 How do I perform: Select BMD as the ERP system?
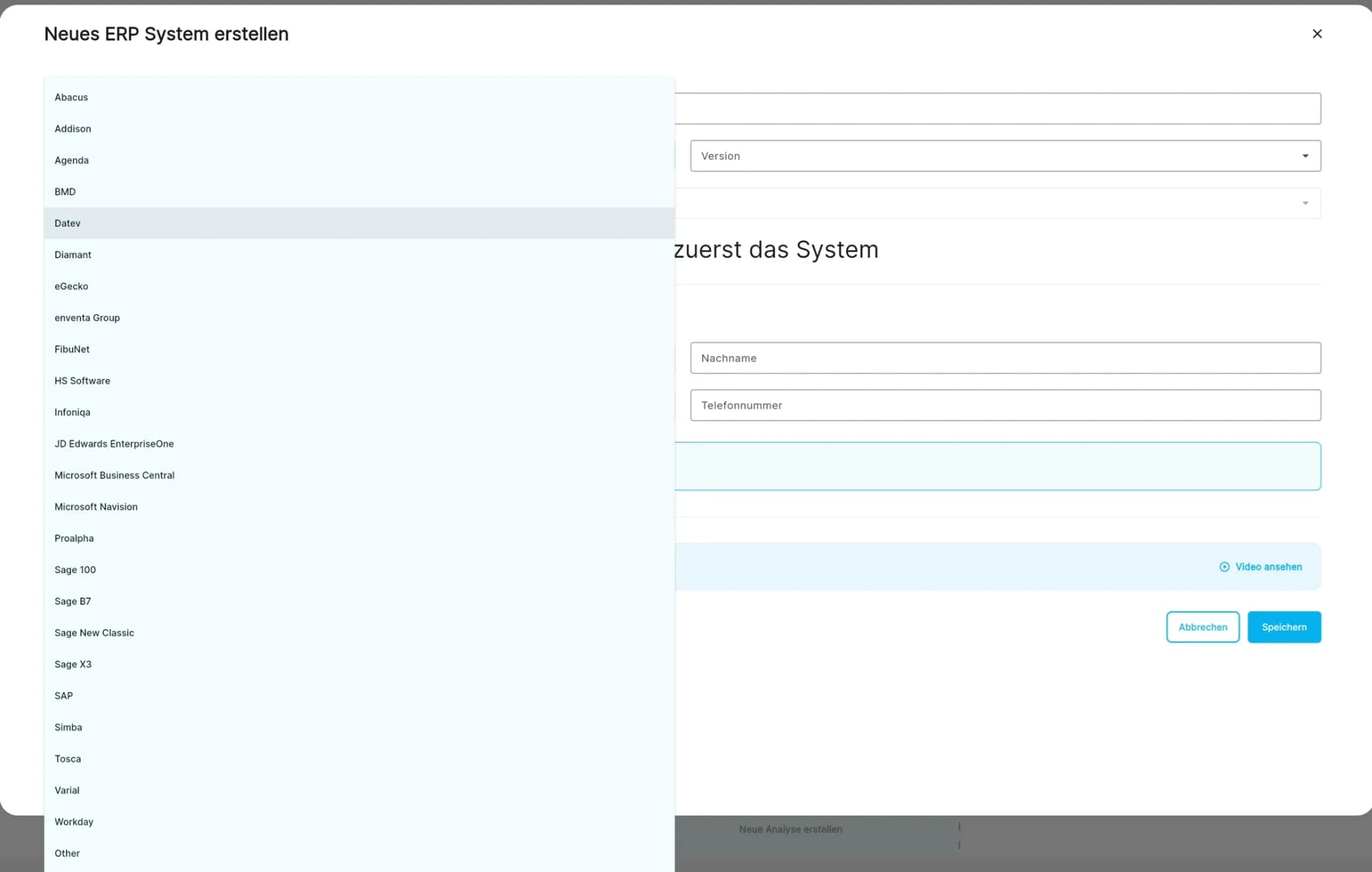pyautogui.click(x=359, y=192)
